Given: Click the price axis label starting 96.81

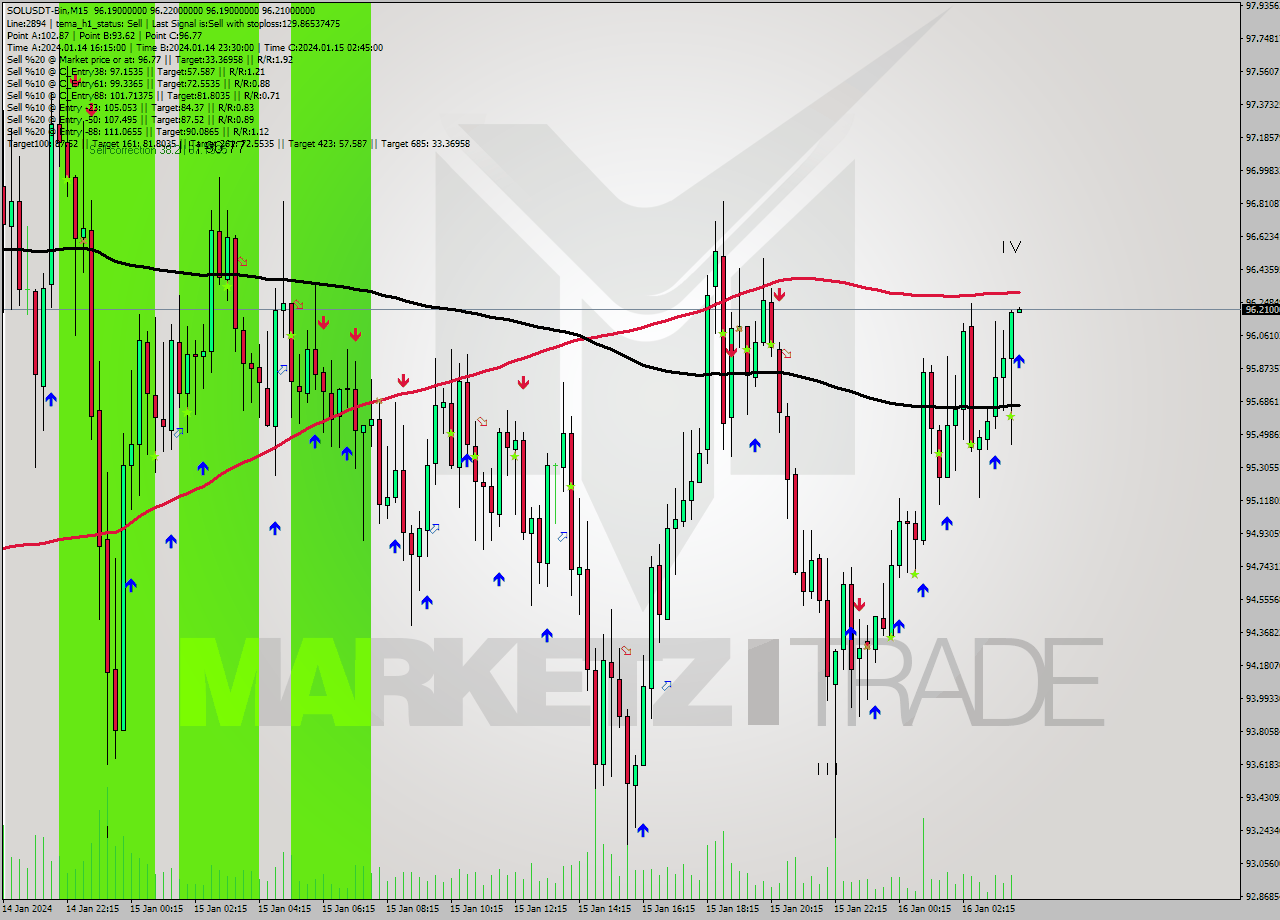Looking at the screenshot, I should coord(1261,203).
